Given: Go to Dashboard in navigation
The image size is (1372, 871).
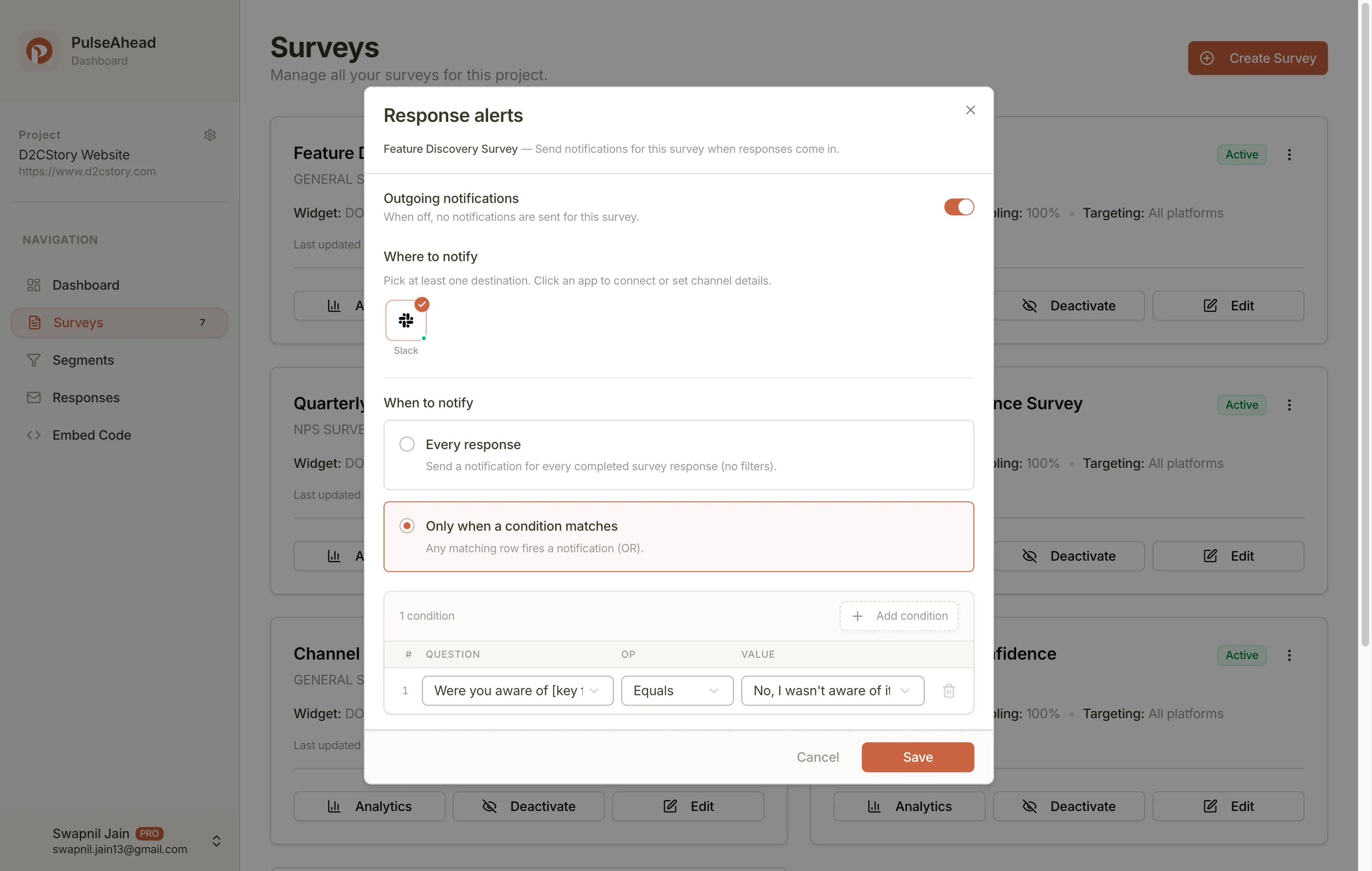Looking at the screenshot, I should coord(85,284).
